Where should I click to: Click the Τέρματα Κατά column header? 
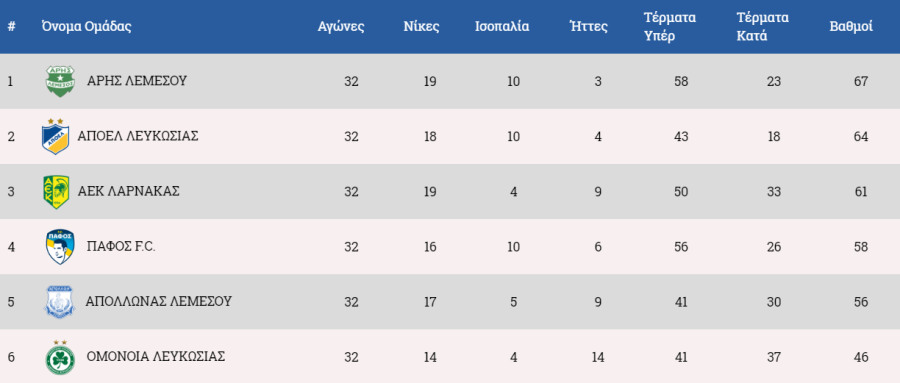point(763,27)
